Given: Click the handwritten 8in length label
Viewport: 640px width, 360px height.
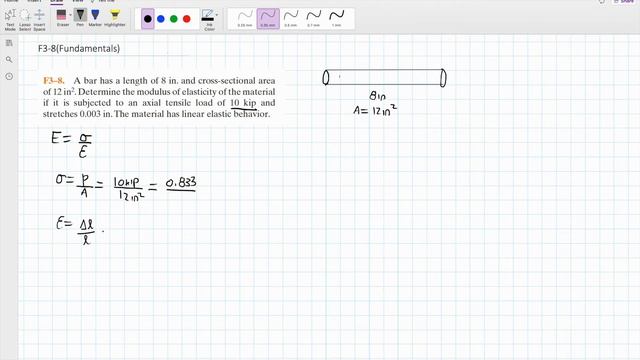Looking at the screenshot, I should pyautogui.click(x=377, y=96).
